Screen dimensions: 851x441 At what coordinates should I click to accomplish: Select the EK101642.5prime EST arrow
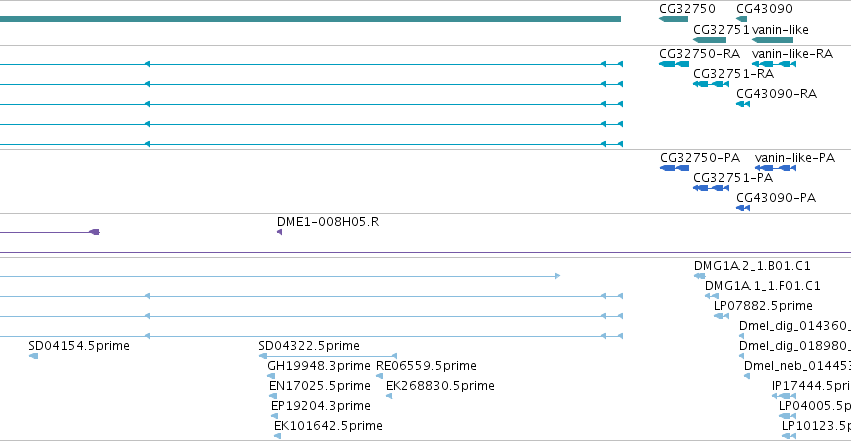pyautogui.click(x=278, y=436)
